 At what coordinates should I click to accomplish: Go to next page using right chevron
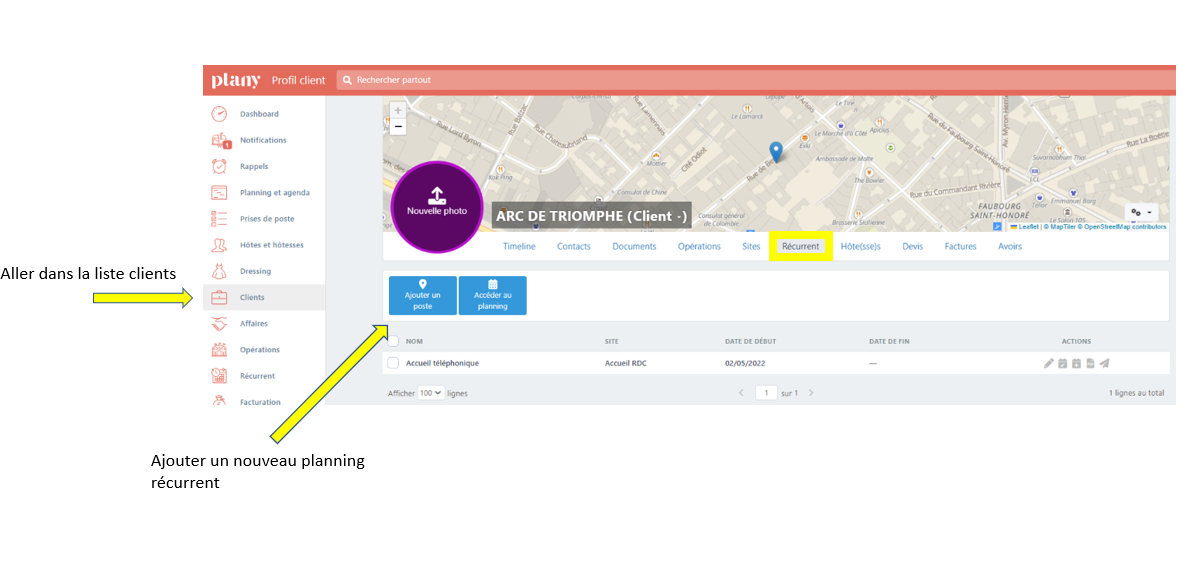[811, 393]
